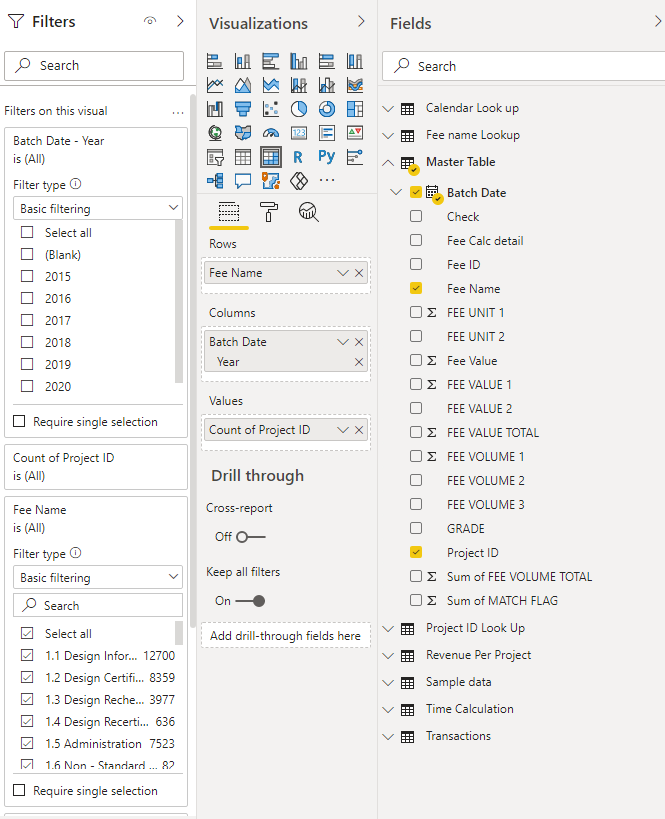Click the Filters pane search box

pyautogui.click(x=94, y=66)
